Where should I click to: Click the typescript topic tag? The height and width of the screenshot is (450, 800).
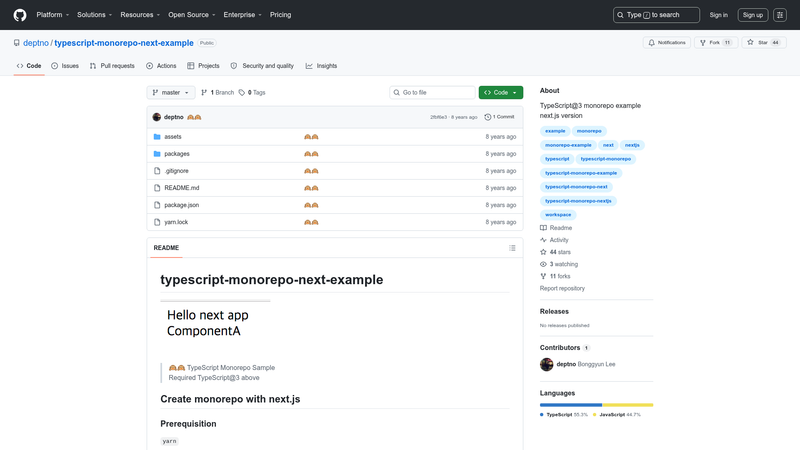pyautogui.click(x=557, y=159)
